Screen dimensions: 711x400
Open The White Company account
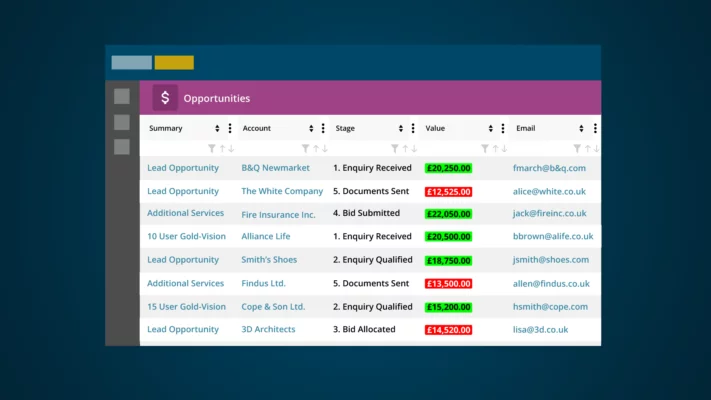coord(282,191)
